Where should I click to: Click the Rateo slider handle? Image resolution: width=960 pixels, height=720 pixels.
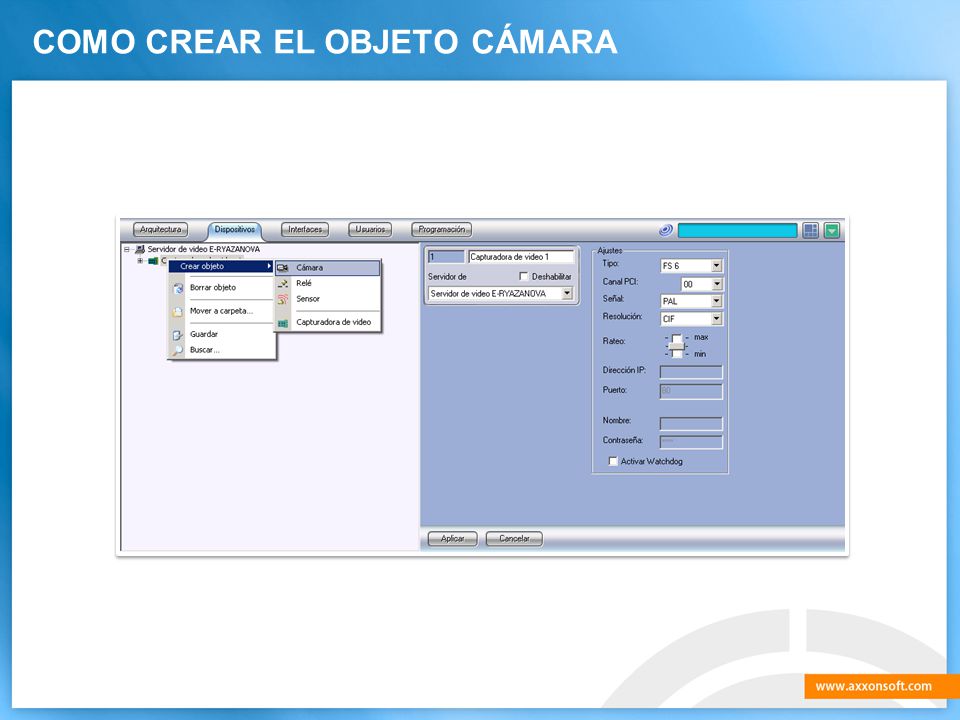point(677,346)
